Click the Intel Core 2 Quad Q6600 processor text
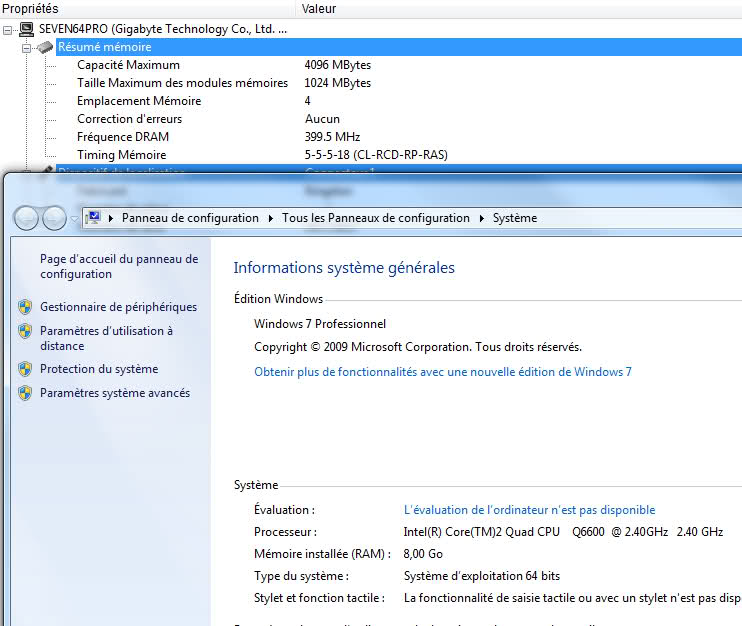 point(563,532)
